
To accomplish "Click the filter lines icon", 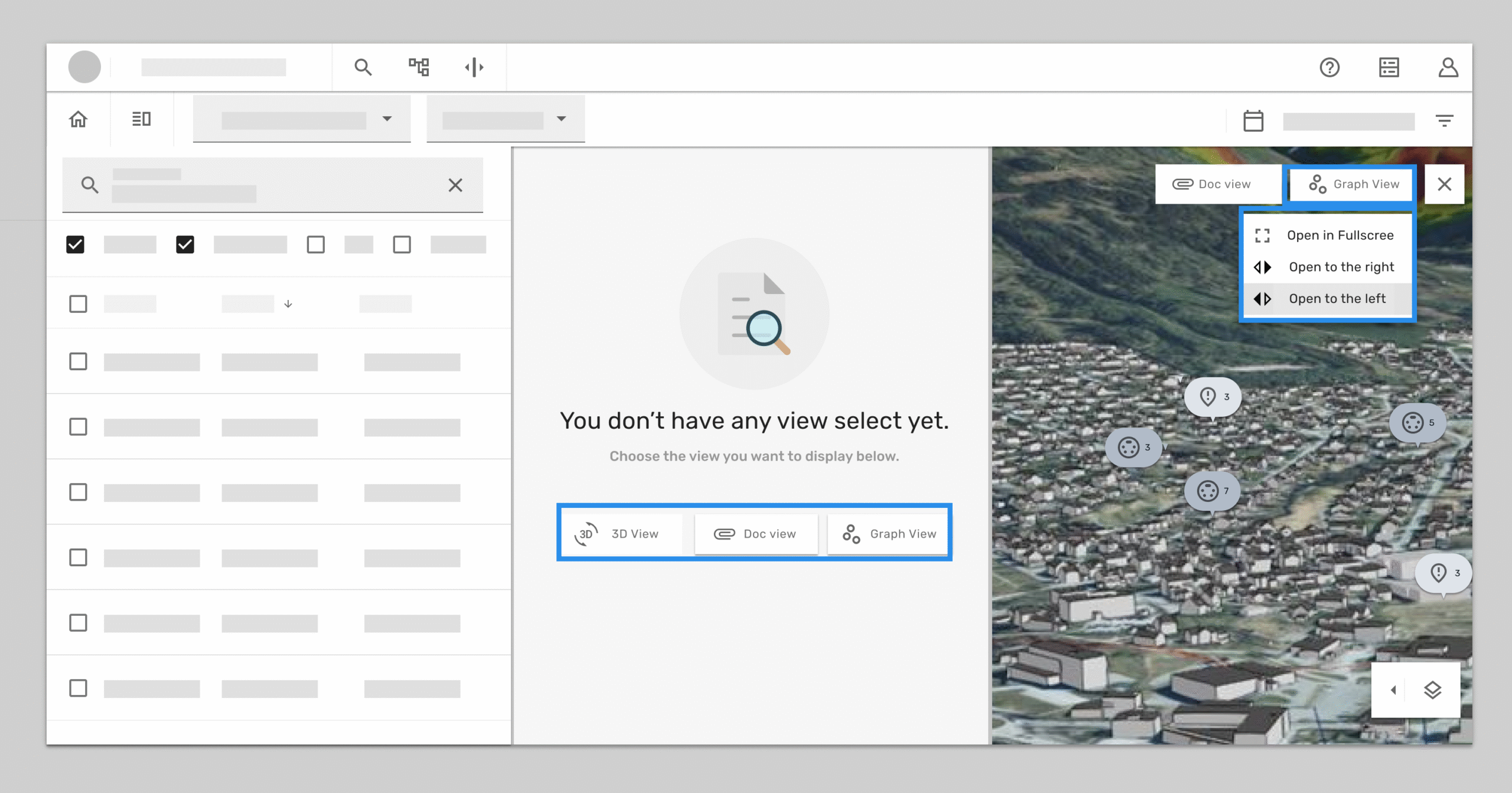I will click(x=1444, y=121).
